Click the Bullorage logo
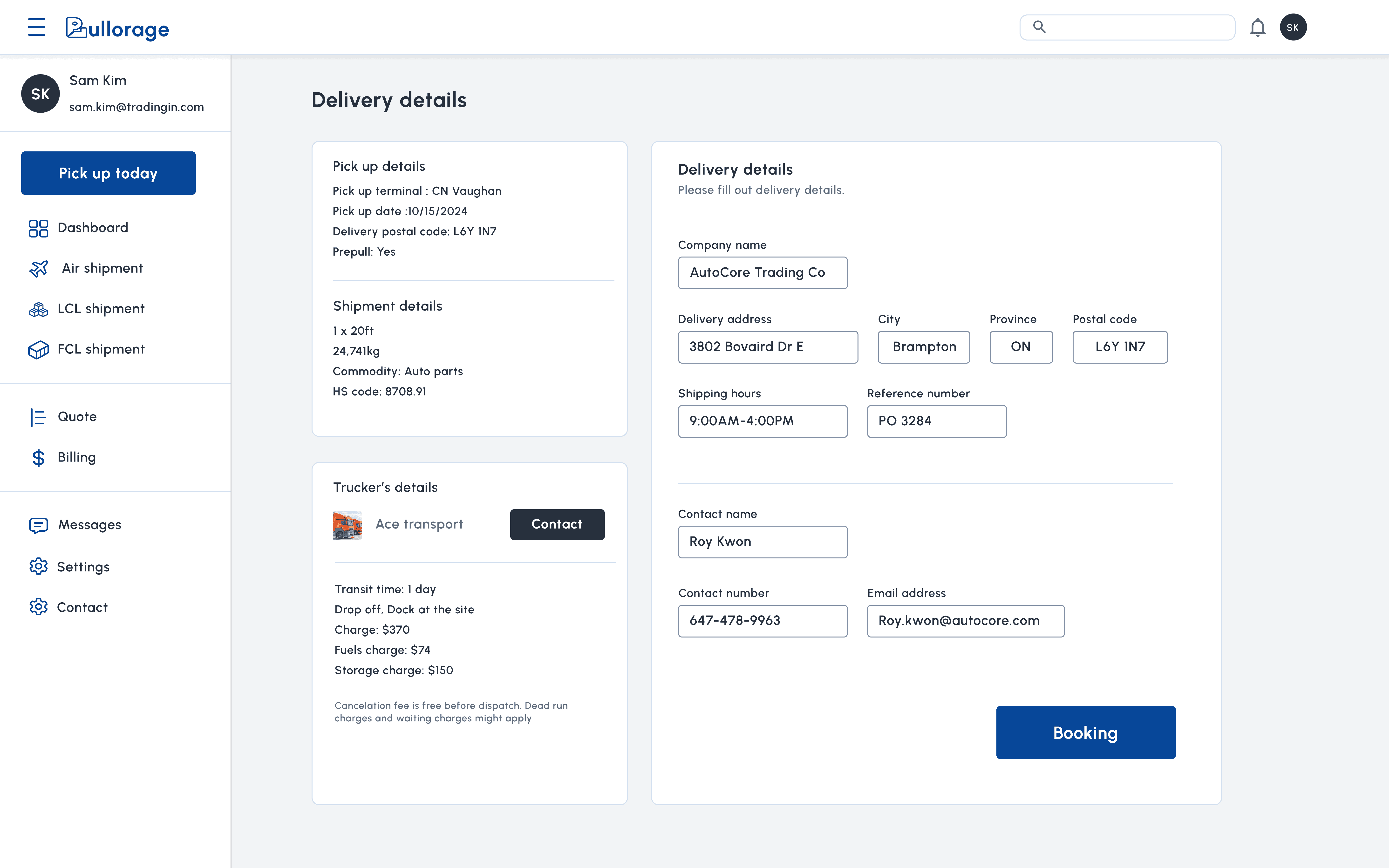 pyautogui.click(x=117, y=28)
